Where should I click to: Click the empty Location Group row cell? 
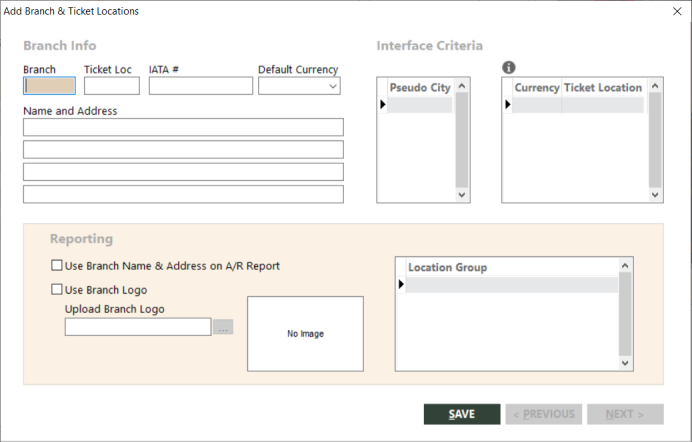[512, 285]
